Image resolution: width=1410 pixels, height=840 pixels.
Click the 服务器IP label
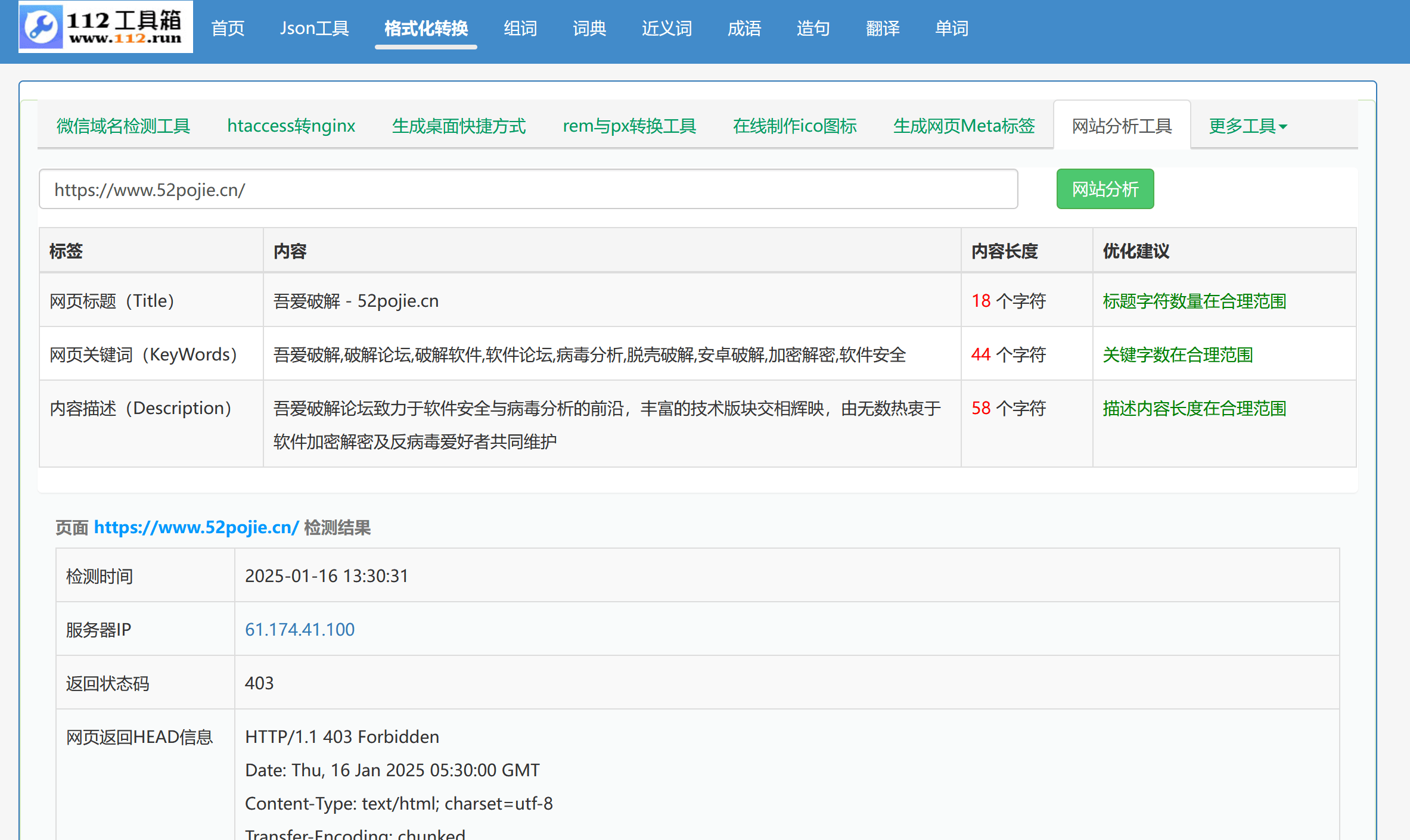point(98,630)
